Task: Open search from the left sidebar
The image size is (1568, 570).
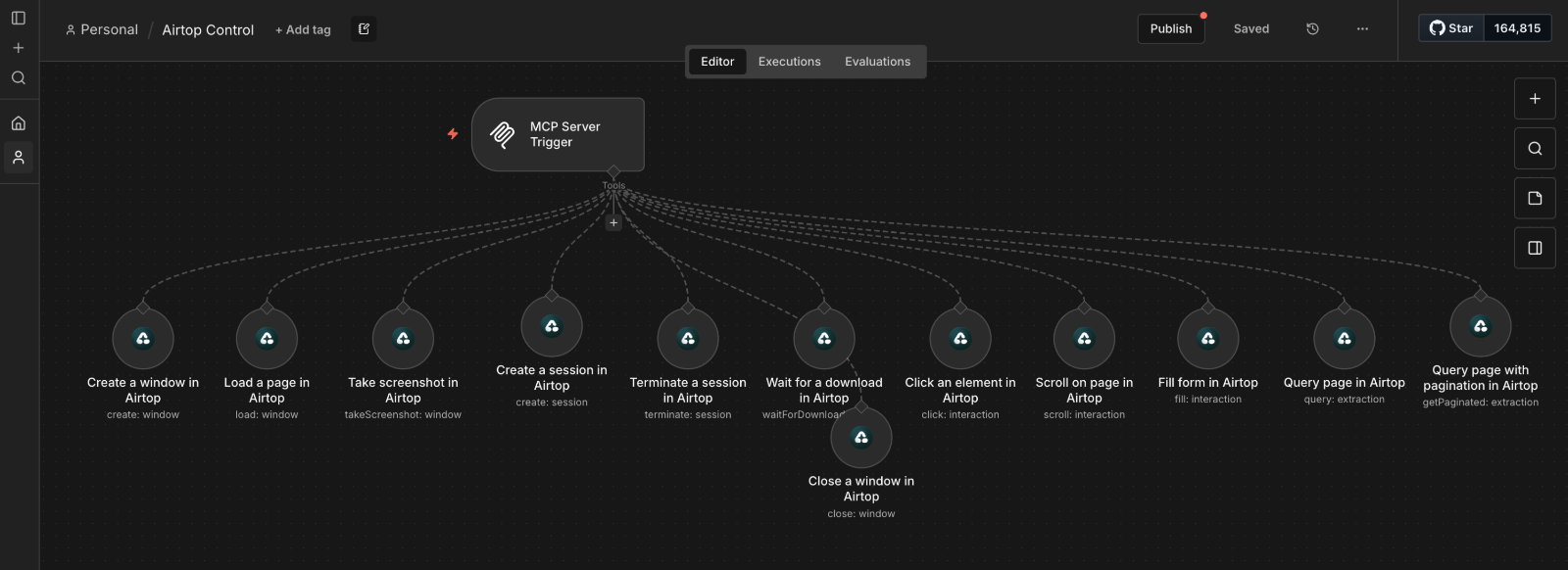Action: (18, 77)
